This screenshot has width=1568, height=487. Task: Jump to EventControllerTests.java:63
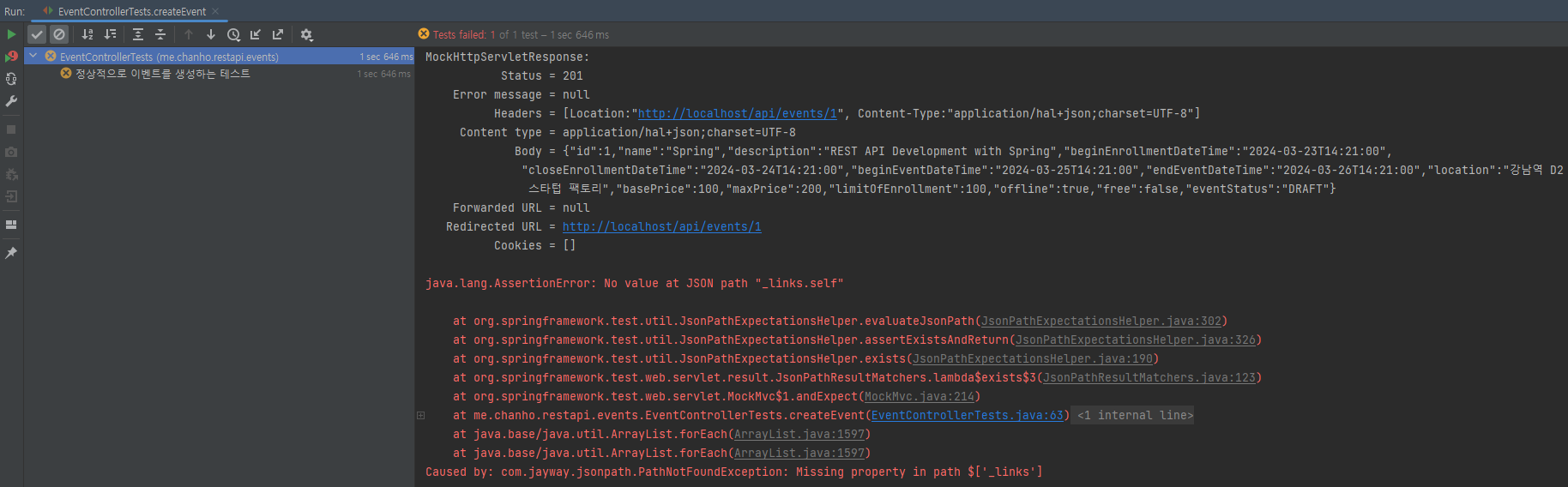(x=967, y=415)
